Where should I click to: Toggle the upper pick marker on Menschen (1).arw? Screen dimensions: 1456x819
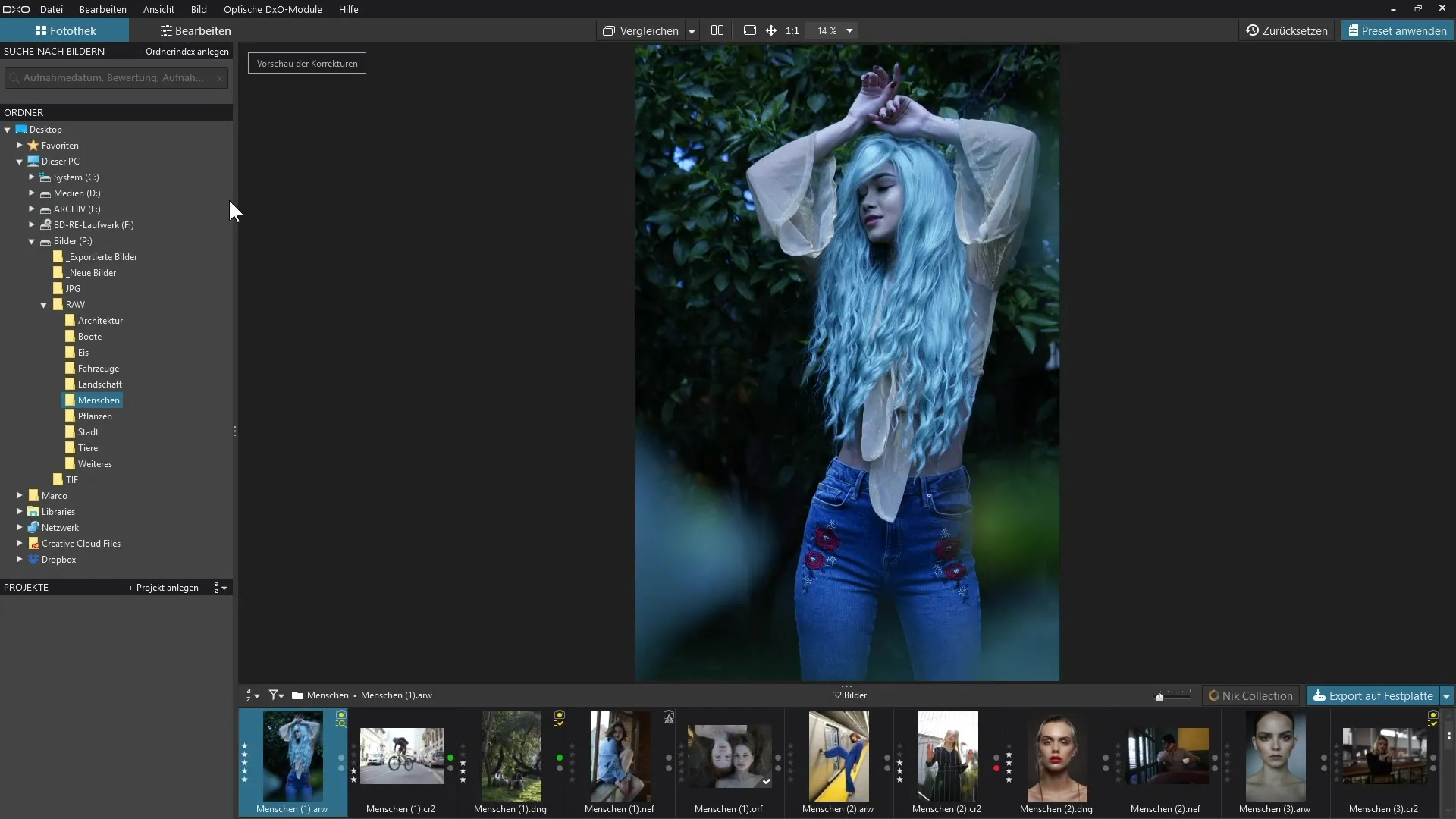tap(341, 758)
